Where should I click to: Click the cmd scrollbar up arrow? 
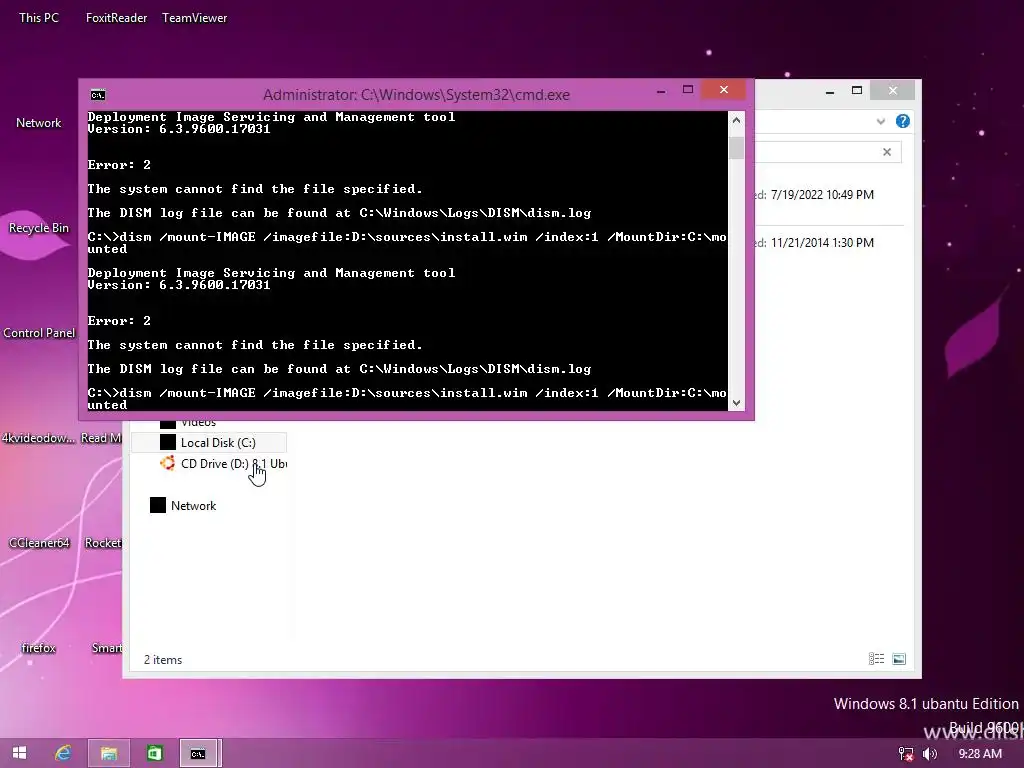click(737, 120)
